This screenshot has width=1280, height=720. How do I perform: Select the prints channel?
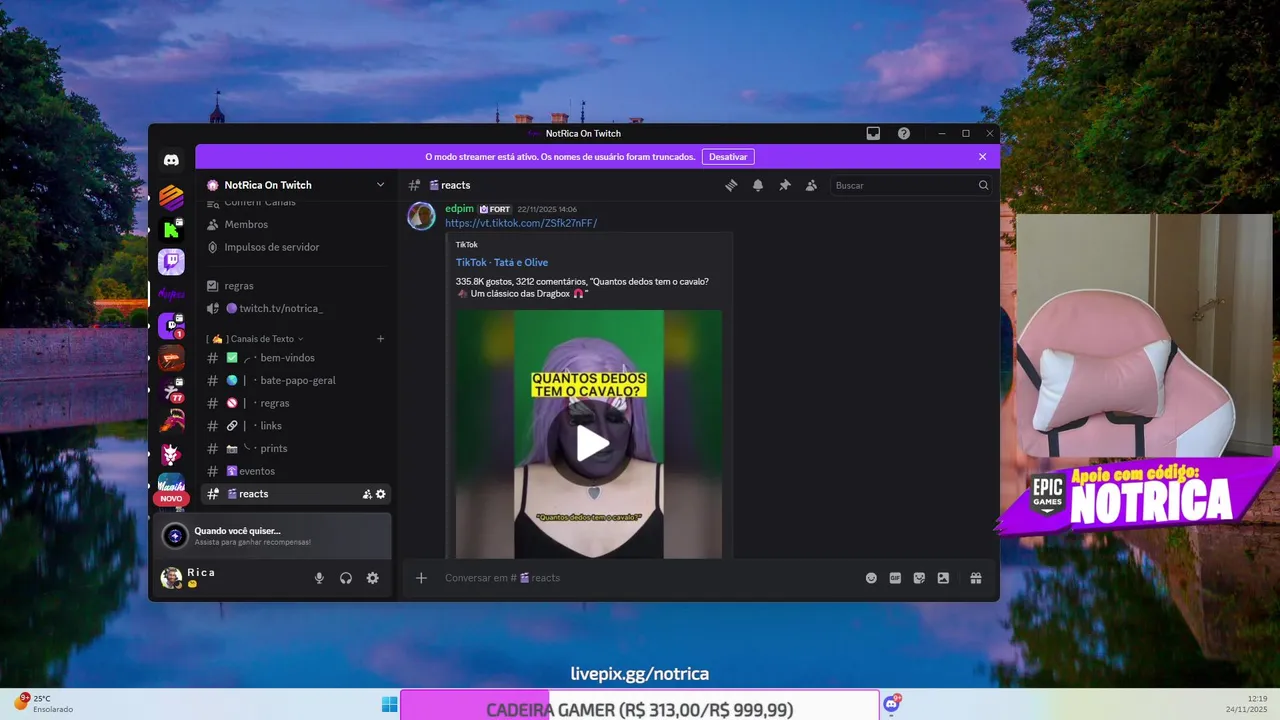point(295,449)
